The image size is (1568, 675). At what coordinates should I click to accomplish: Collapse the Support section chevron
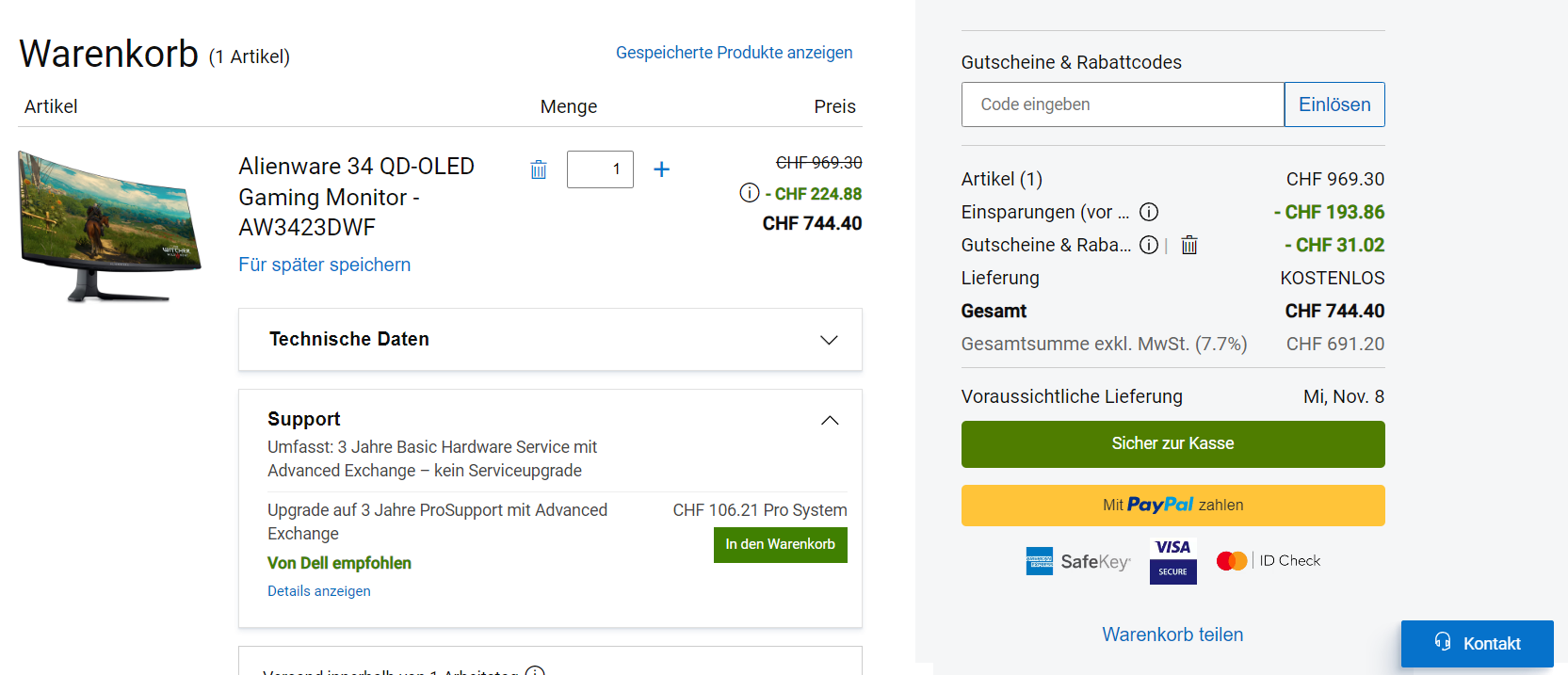tap(830, 420)
